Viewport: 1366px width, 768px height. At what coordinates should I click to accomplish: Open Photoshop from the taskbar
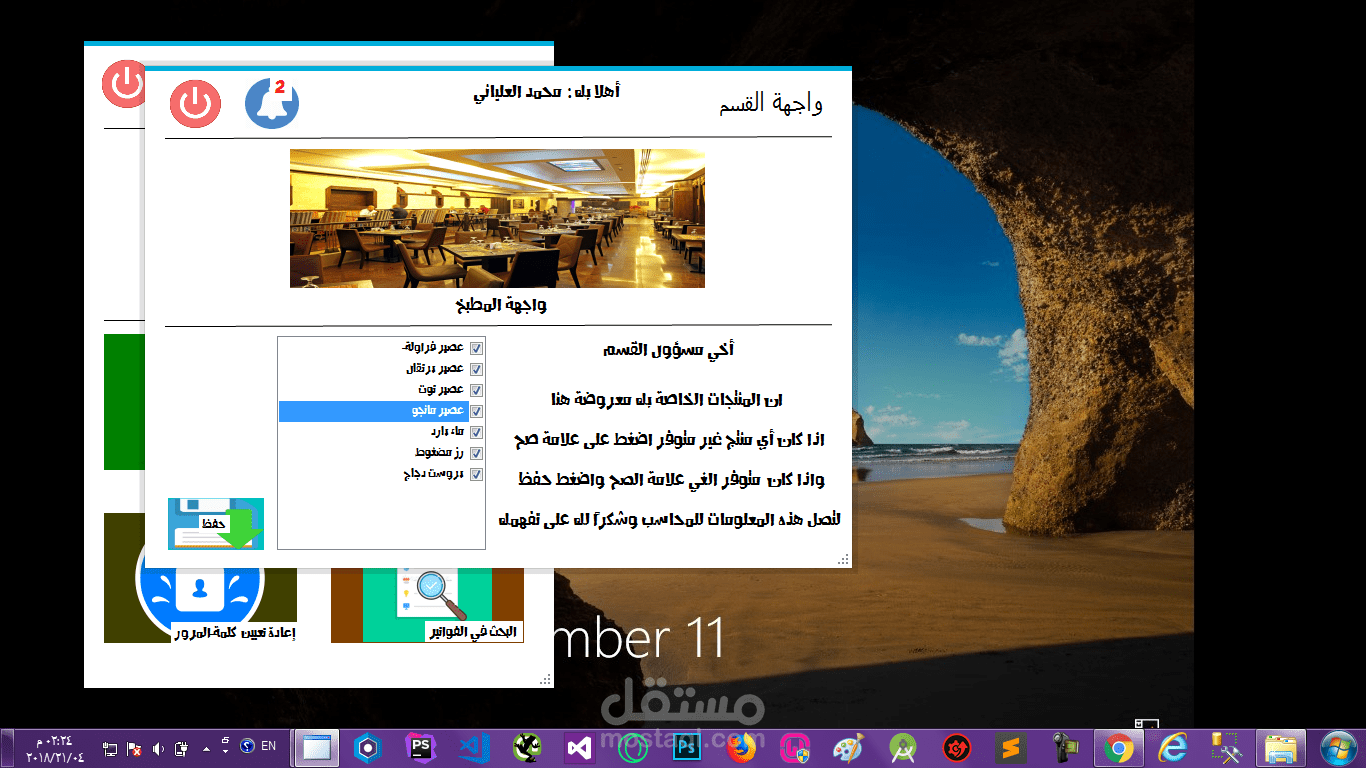(686, 748)
